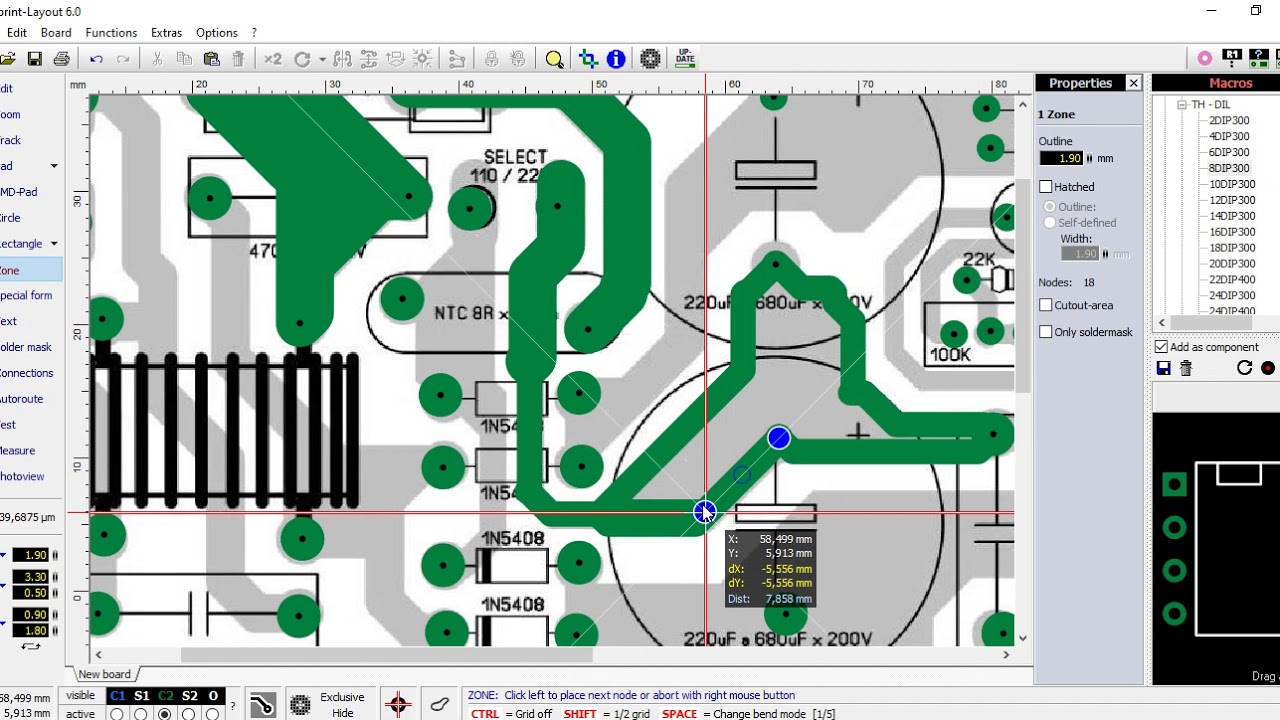Viewport: 1280px width, 720px height.
Task: Uncheck Add as component
Action: (1161, 347)
